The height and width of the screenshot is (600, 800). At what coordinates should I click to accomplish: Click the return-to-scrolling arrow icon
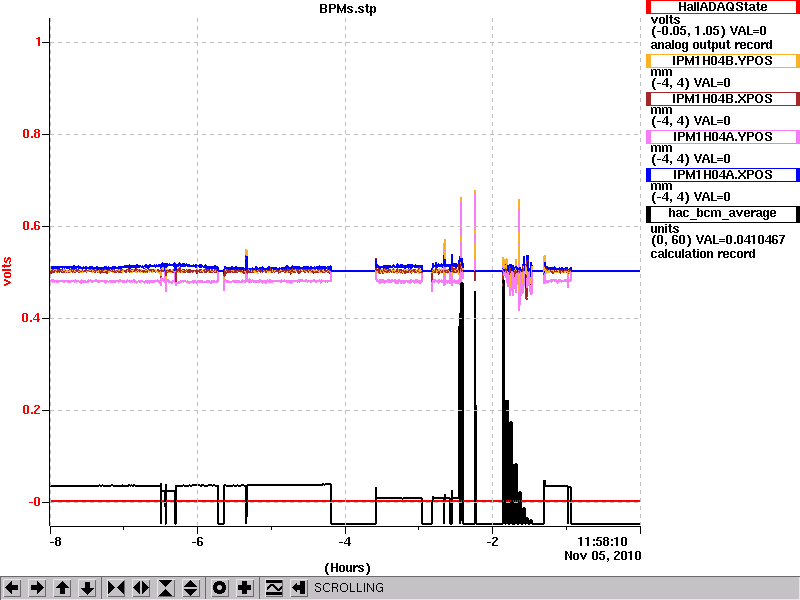pos(299,588)
